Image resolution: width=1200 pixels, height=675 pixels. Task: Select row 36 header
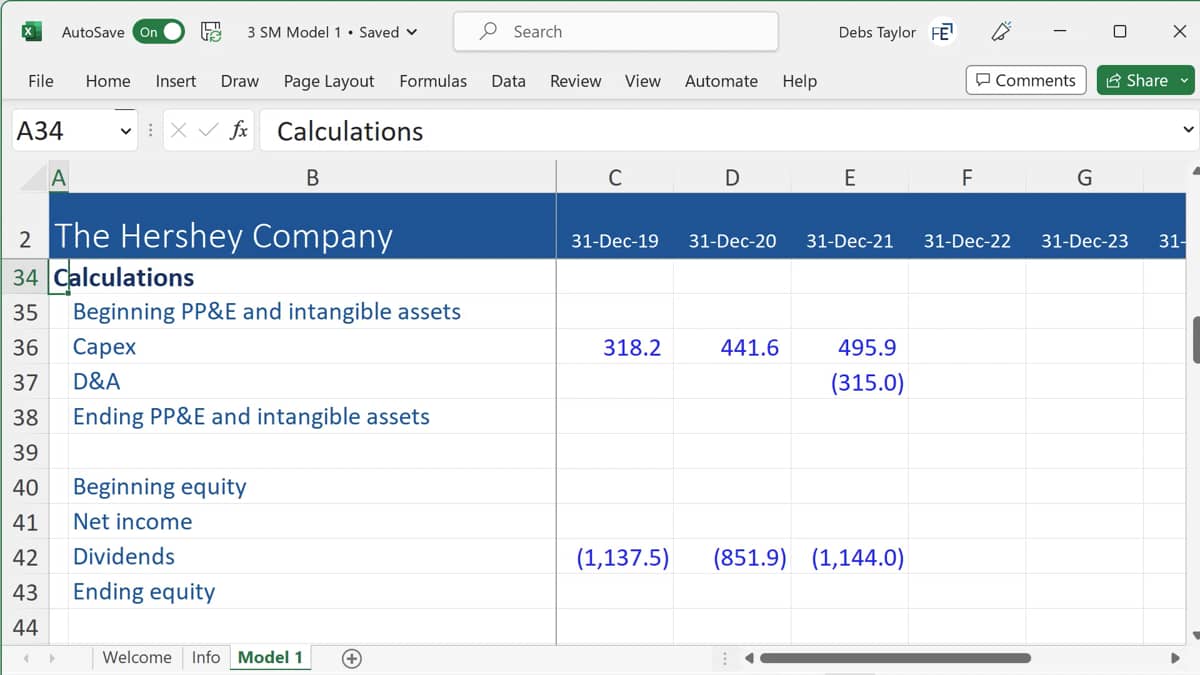tap(25, 347)
